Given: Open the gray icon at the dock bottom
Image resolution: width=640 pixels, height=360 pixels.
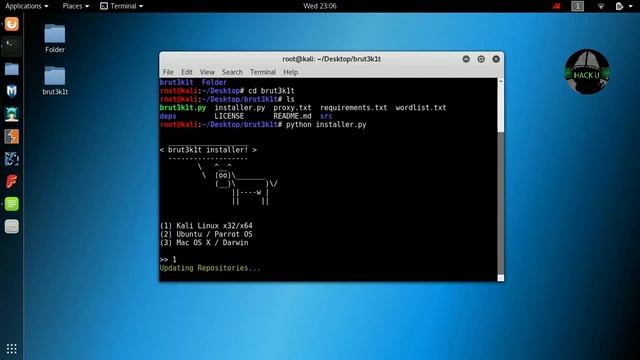Looking at the screenshot, I should (11, 227).
